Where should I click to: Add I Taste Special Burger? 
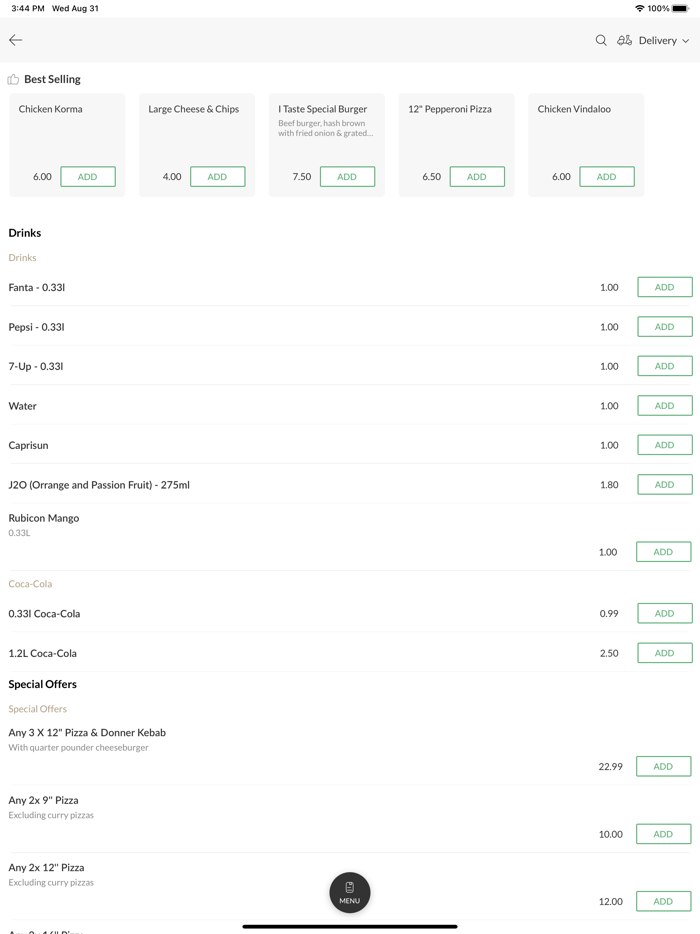point(347,177)
